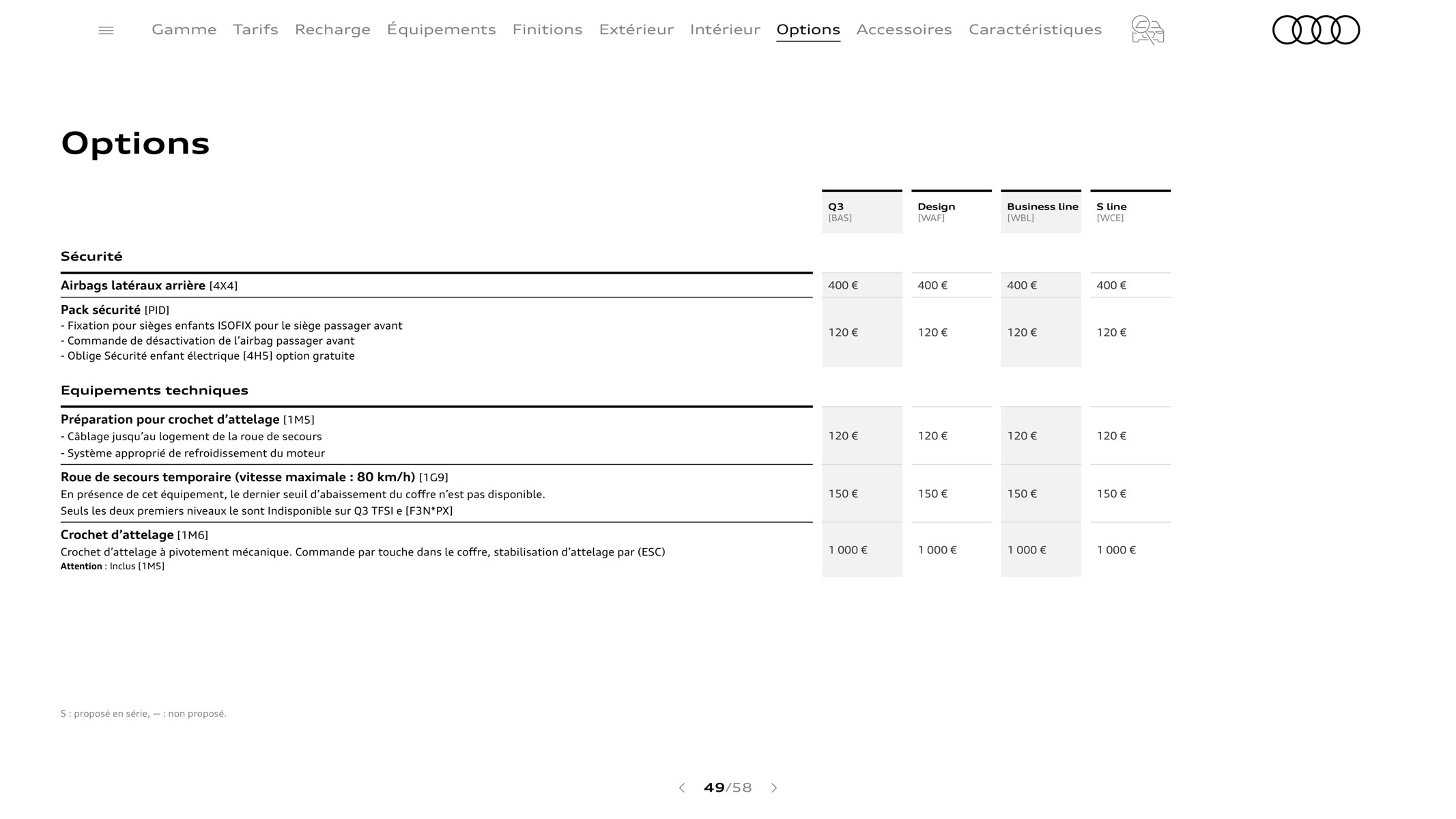This screenshot has height=819, width=1456.
Task: Click the Câblage roue de secours line
Action: (x=191, y=436)
